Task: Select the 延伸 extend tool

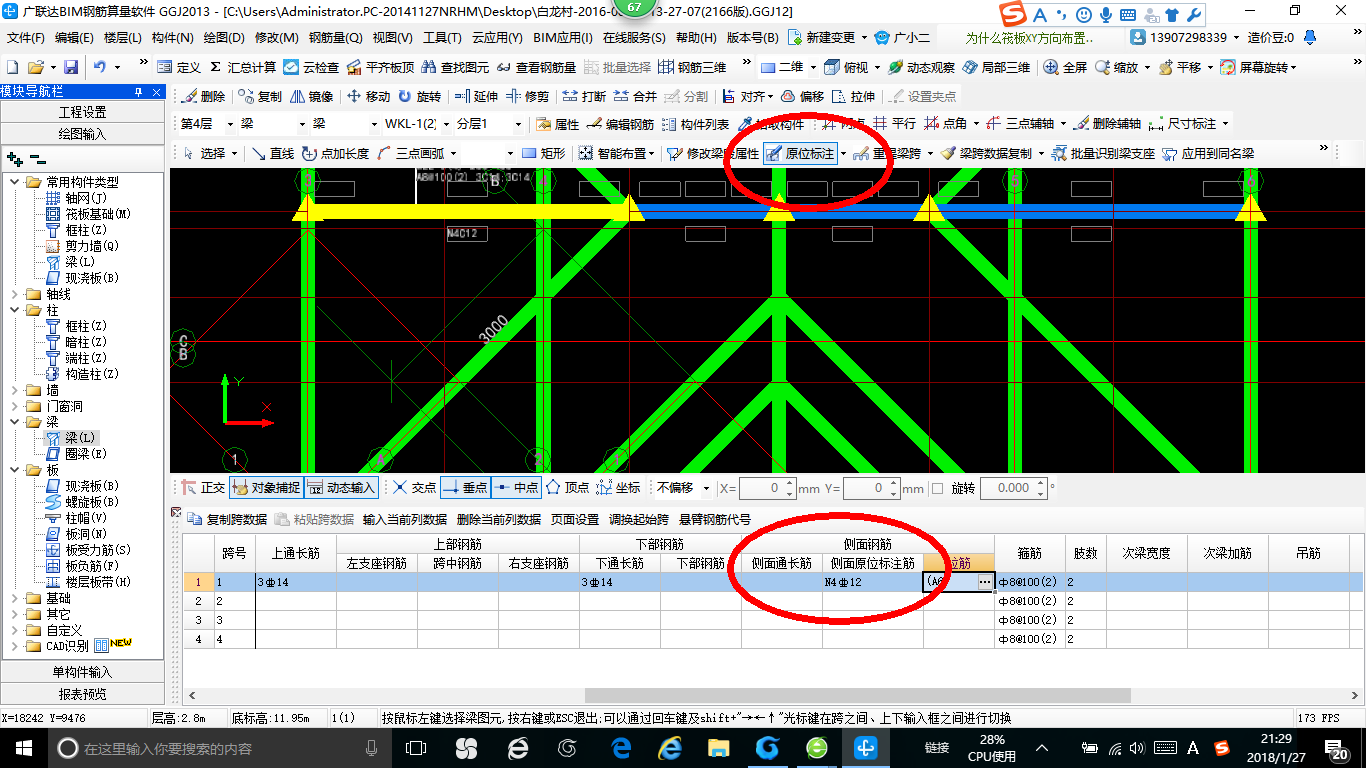Action: [x=476, y=96]
